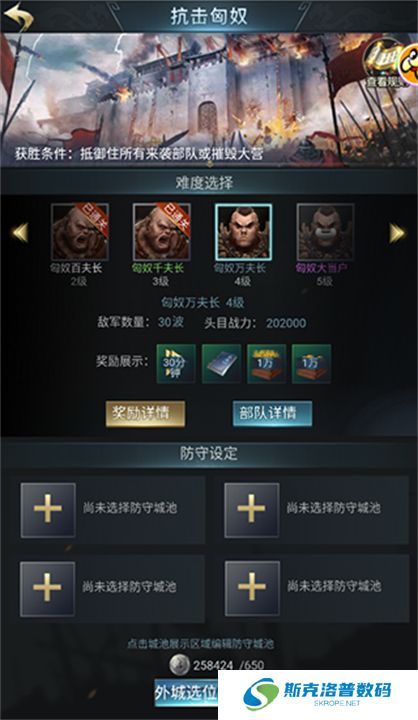Screen dimensions: 418x720
Task: Add city in top-left defense slot
Action: 48,510
